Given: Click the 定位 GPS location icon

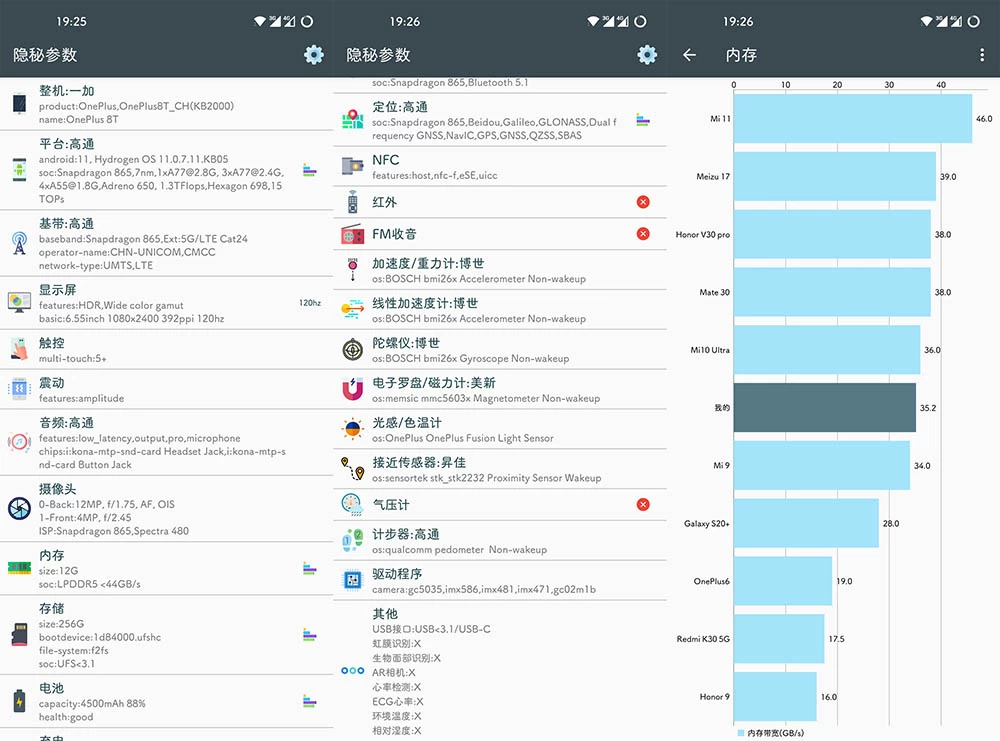Looking at the screenshot, I should (x=351, y=120).
